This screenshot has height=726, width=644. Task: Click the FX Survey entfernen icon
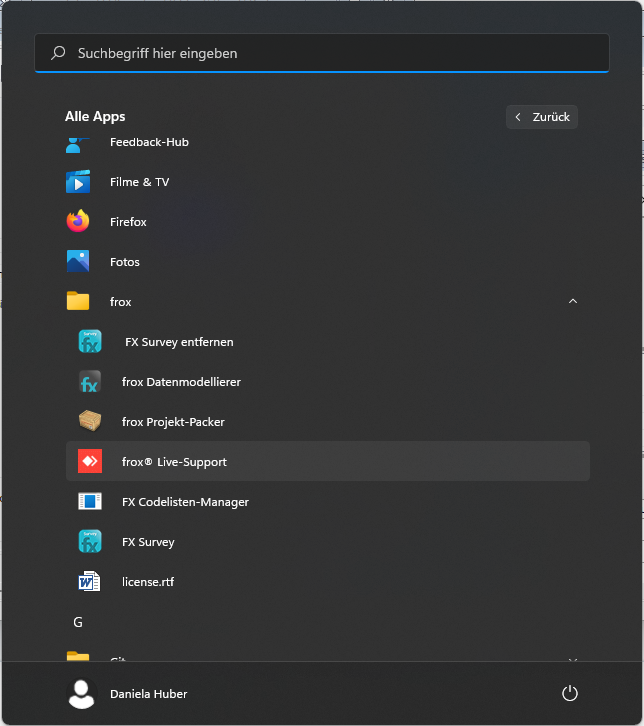[90, 342]
